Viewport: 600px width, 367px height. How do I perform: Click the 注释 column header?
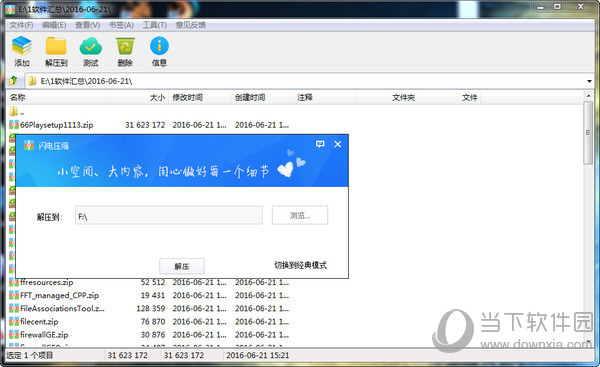pyautogui.click(x=325, y=98)
